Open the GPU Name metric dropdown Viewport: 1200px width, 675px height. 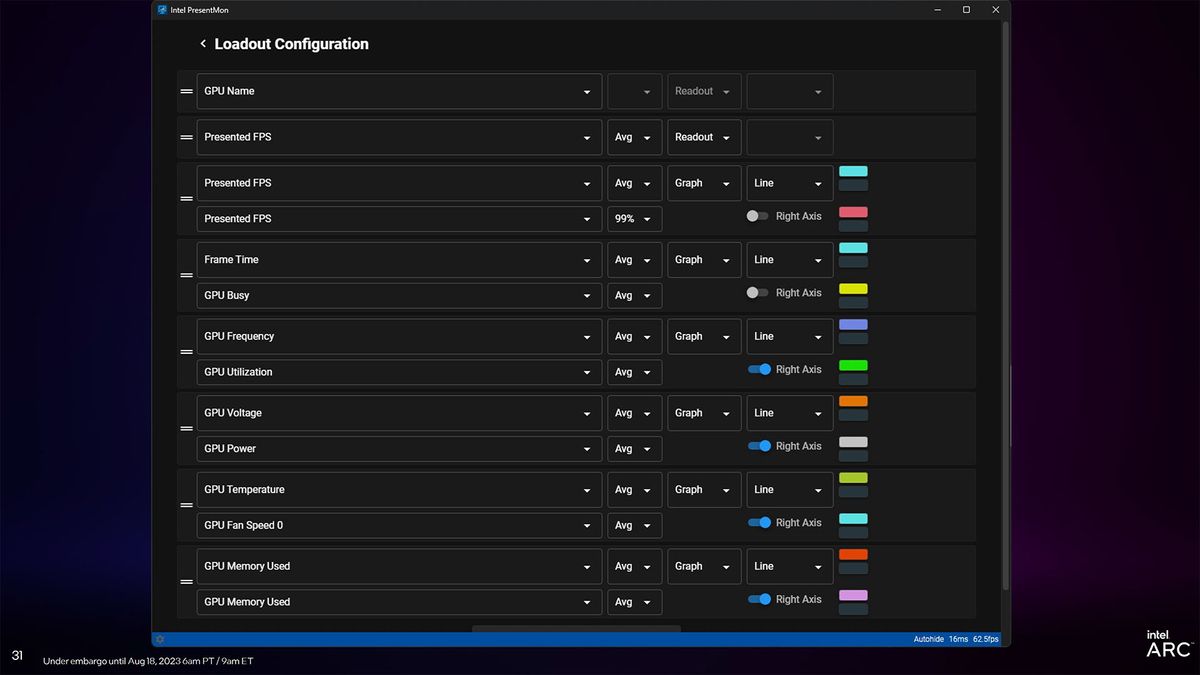pyautogui.click(x=399, y=91)
